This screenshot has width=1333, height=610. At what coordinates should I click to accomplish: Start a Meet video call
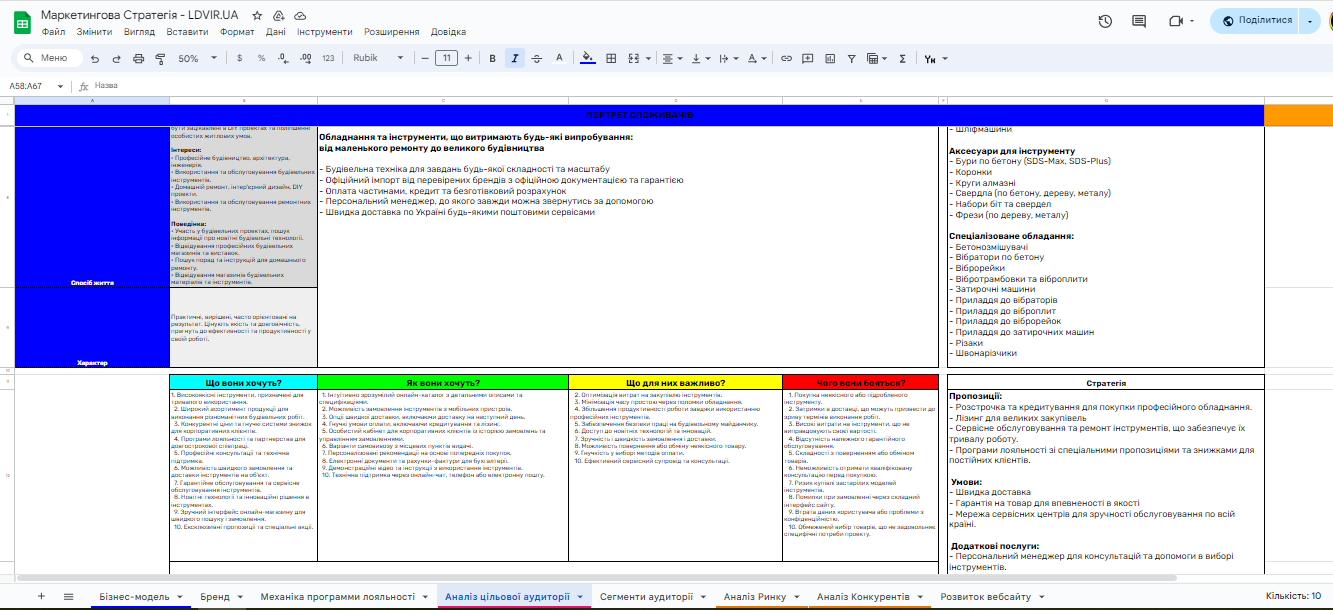(x=1175, y=21)
